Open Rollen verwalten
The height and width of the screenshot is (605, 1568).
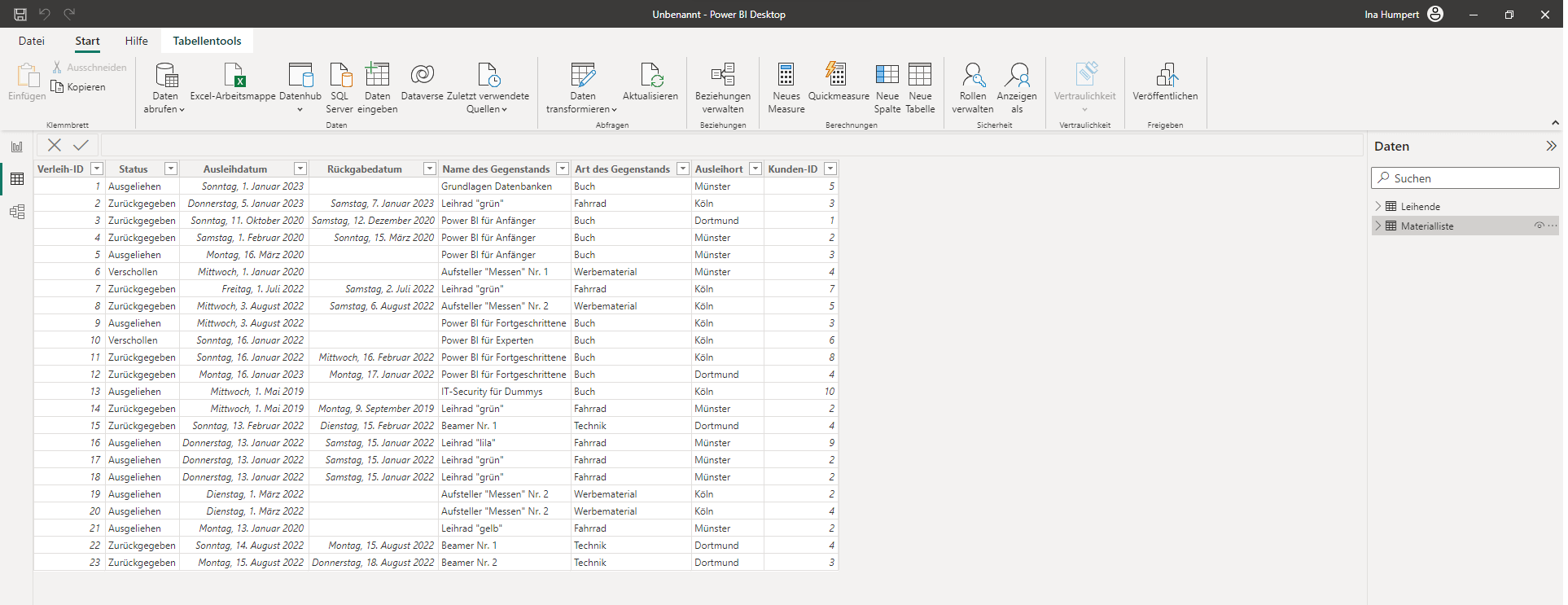973,88
